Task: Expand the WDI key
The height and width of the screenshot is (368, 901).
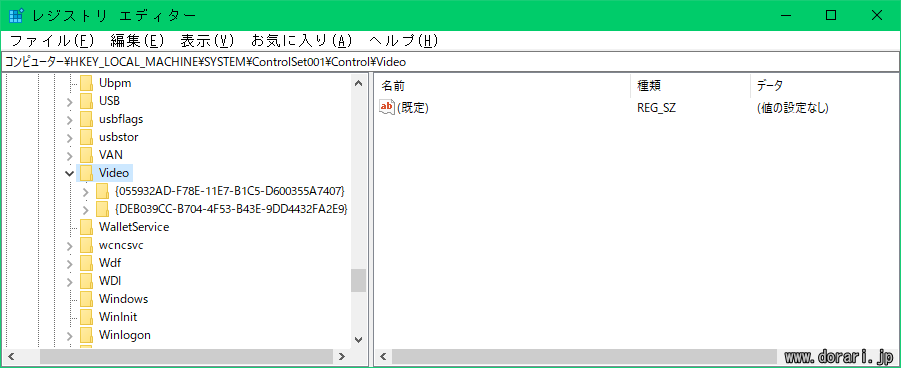Action: pos(70,282)
